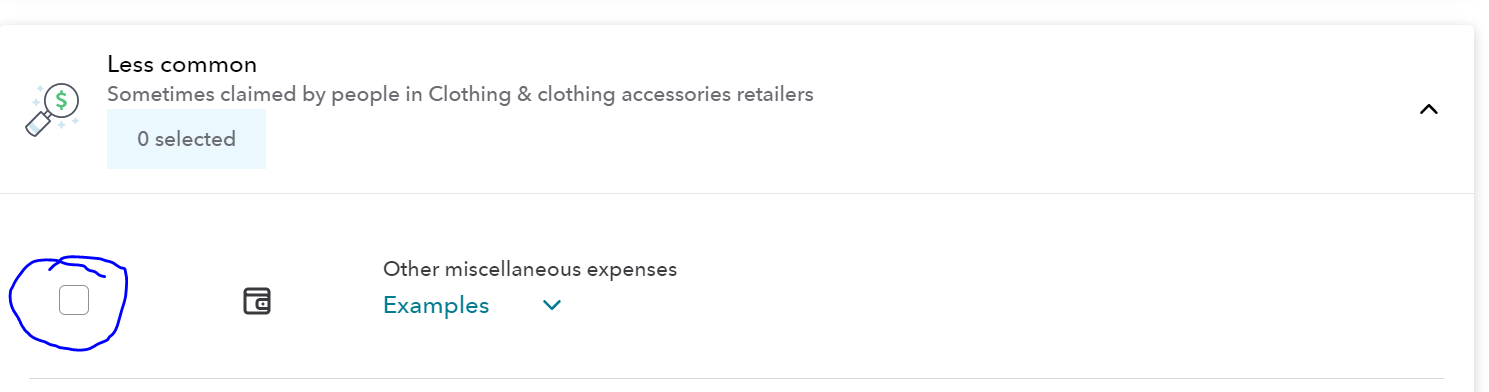The image size is (1489, 392).
Task: Show examples using the teal chevron
Action: coord(552,305)
